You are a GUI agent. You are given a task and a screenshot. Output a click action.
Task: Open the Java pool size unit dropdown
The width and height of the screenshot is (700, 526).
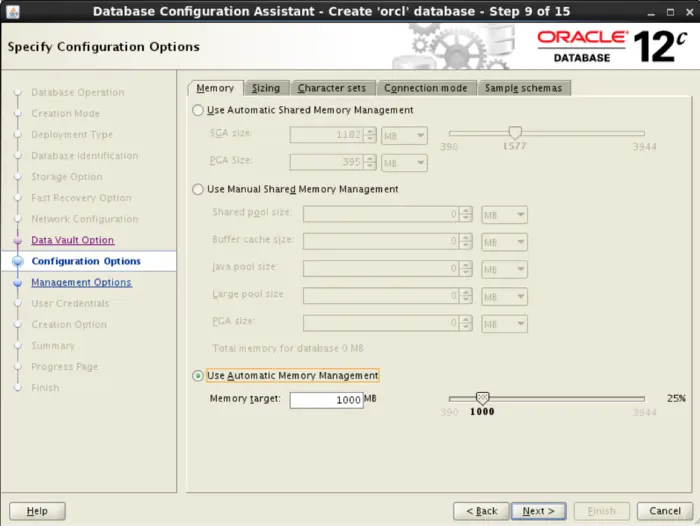point(504,269)
